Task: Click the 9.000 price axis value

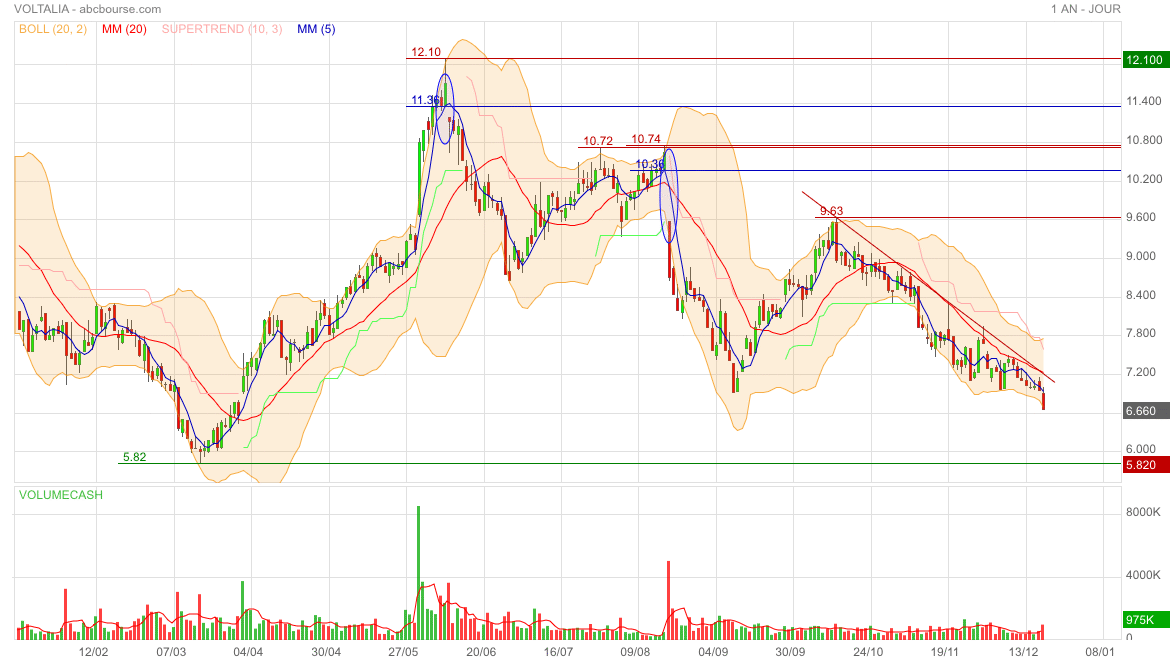Action: click(1141, 256)
